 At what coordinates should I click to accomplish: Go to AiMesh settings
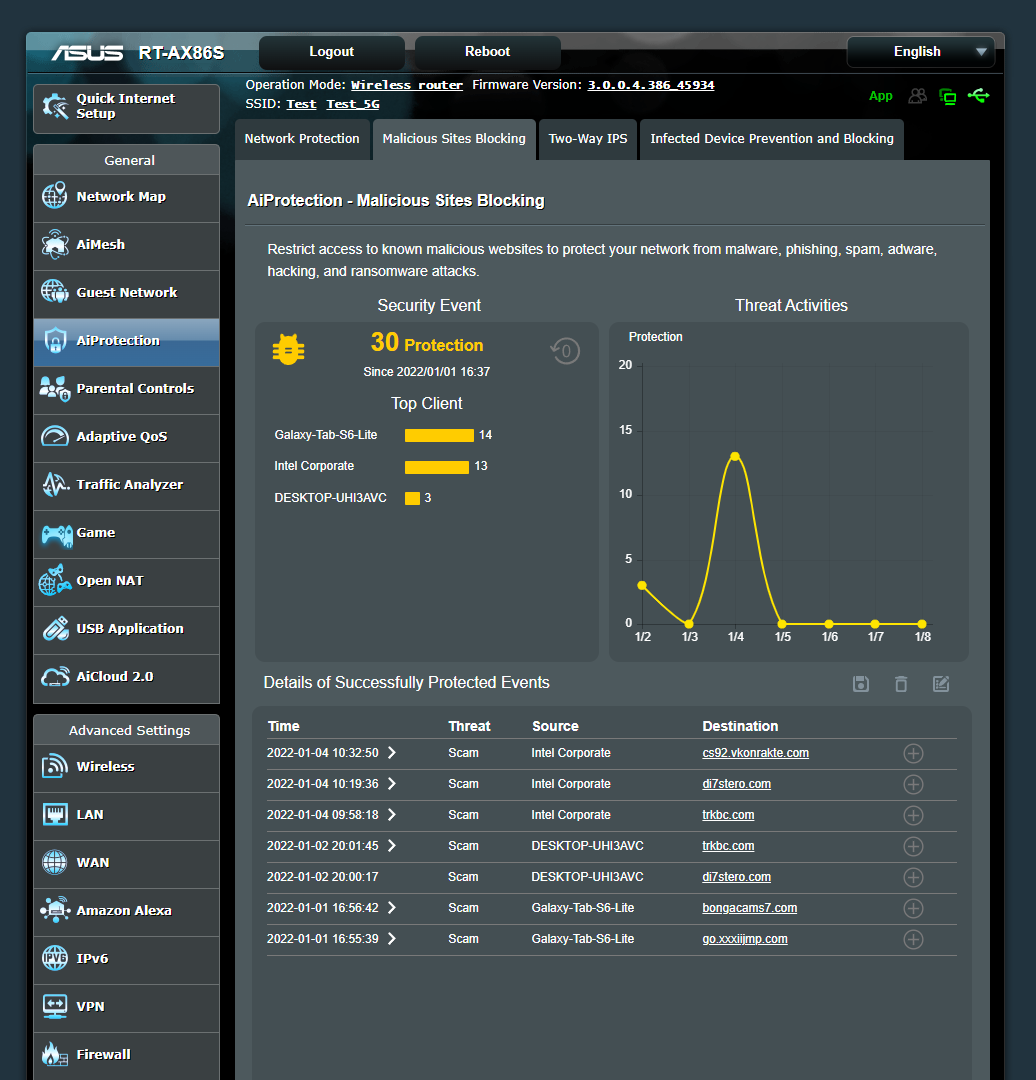126,246
